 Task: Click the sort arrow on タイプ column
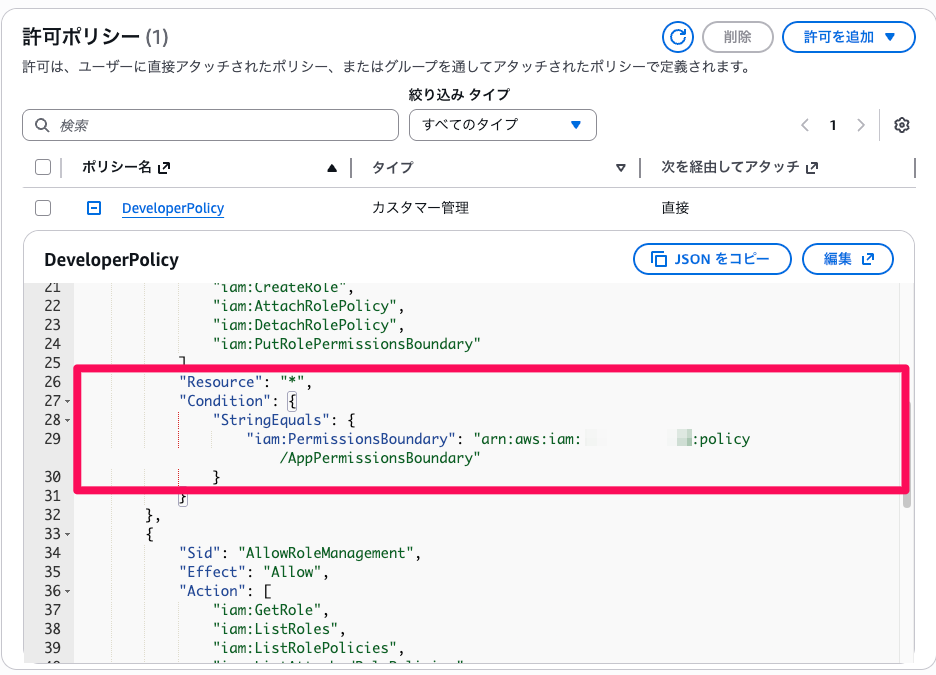pyautogui.click(x=621, y=168)
